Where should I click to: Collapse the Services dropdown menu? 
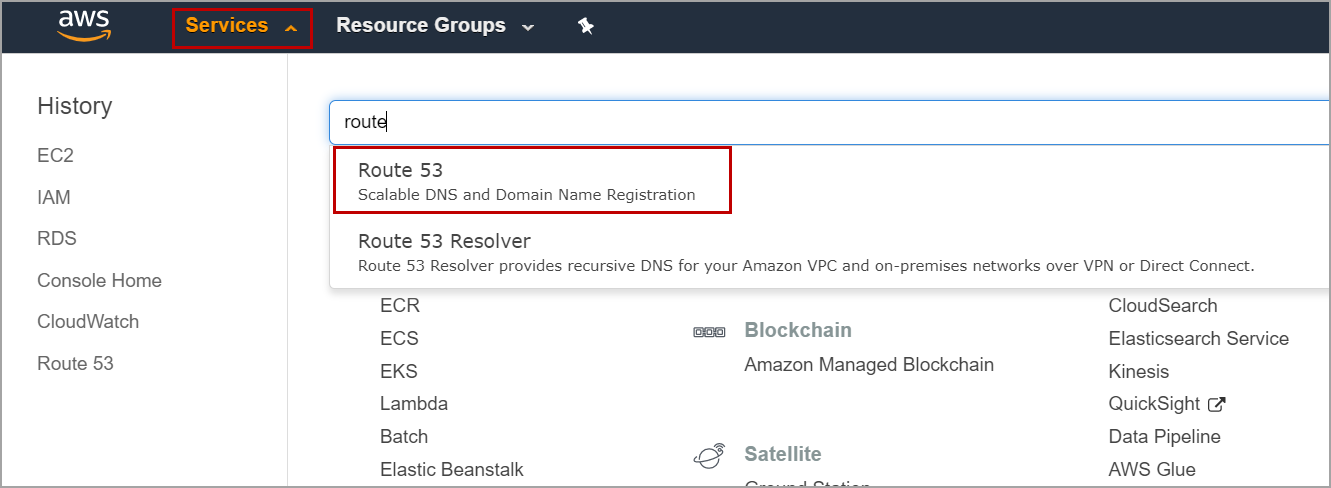pyautogui.click(x=242, y=26)
